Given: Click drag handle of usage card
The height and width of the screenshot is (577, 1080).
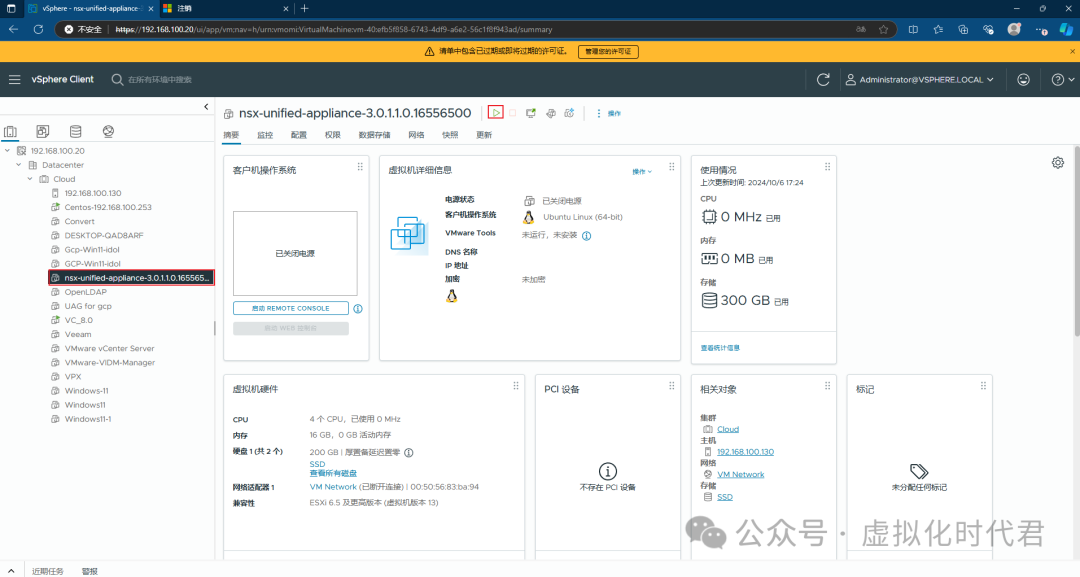Looking at the screenshot, I should pyautogui.click(x=827, y=167).
